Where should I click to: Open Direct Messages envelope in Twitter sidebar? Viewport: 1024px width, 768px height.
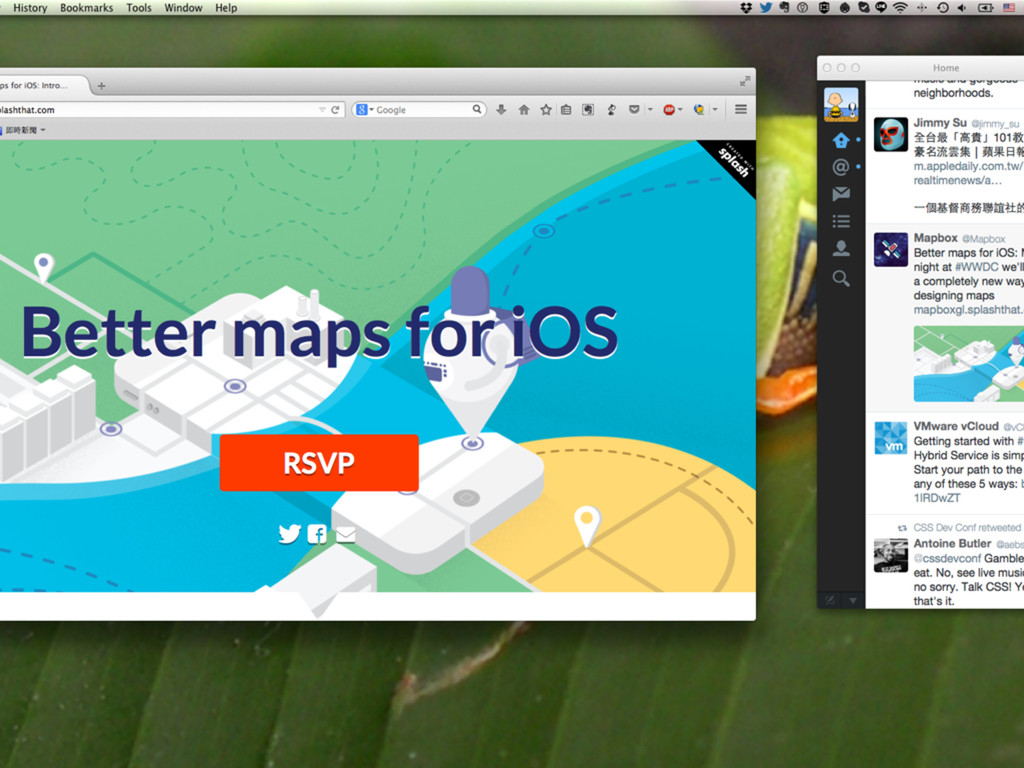[841, 193]
